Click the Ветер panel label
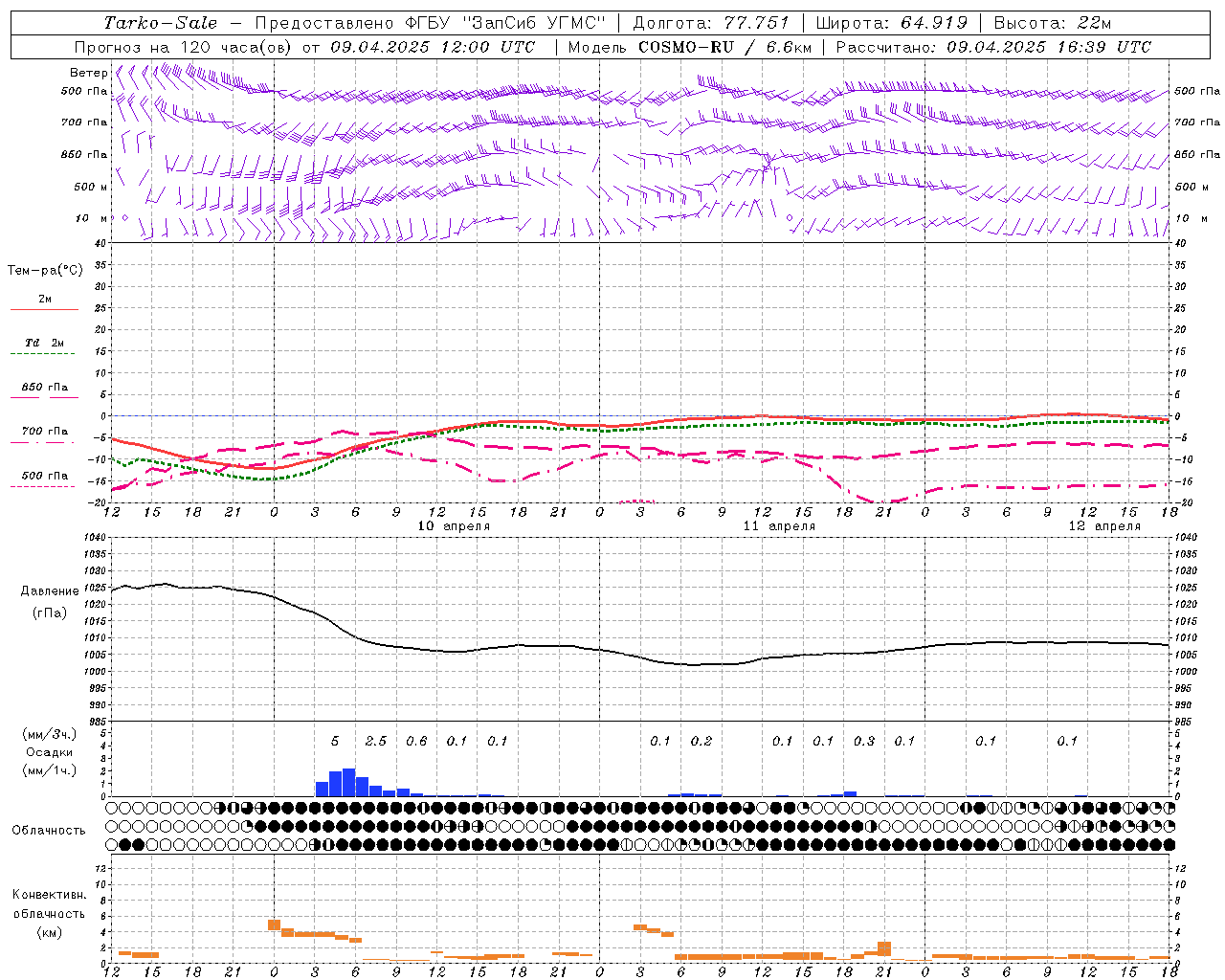 pos(88,73)
